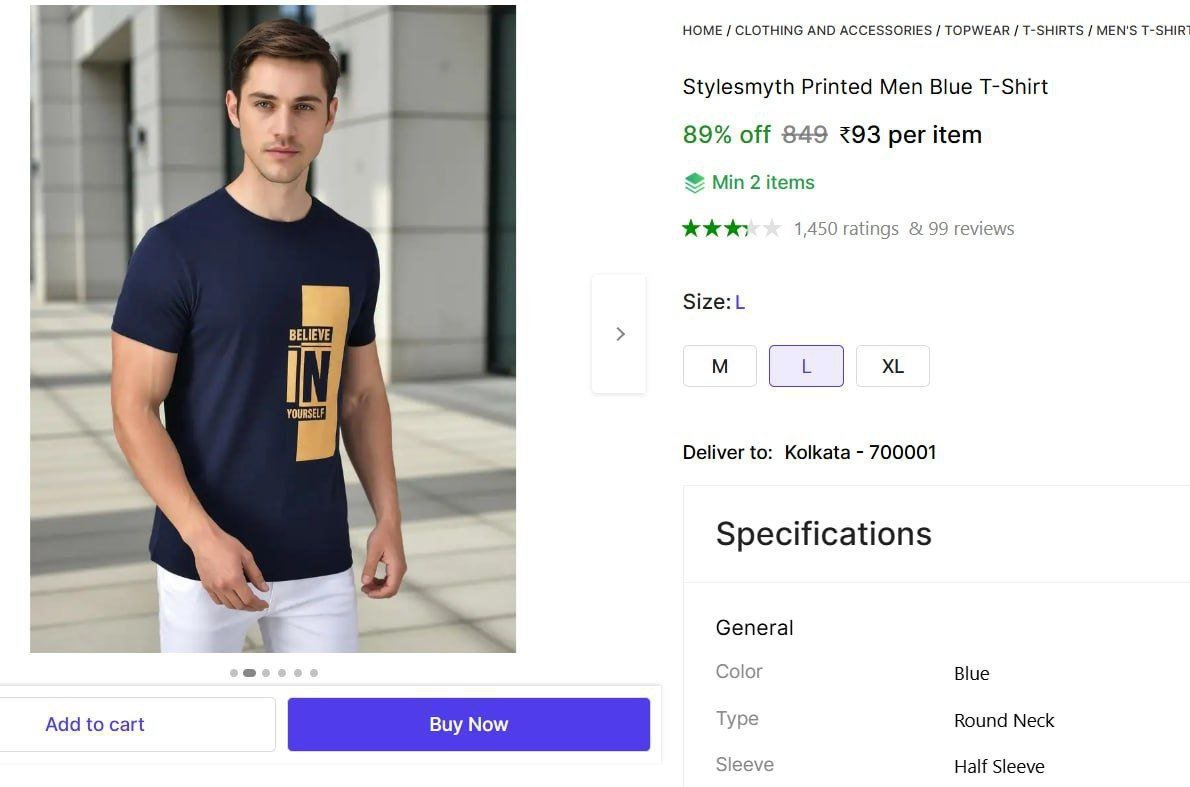Go to Clothing and Accessories breadcrumb
The image size is (1190, 787).
click(833, 31)
